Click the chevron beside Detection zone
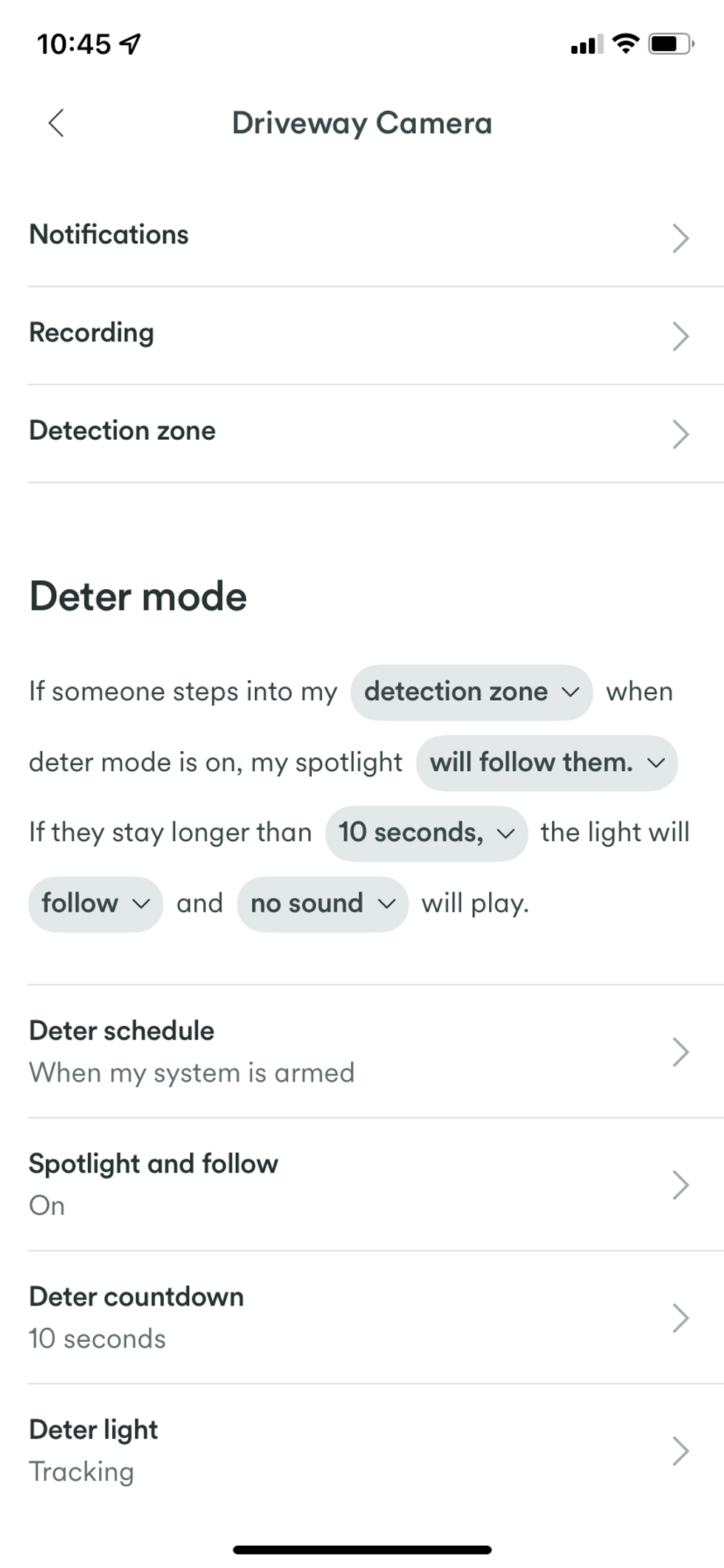Screen dimensions: 724x1568 point(680,435)
